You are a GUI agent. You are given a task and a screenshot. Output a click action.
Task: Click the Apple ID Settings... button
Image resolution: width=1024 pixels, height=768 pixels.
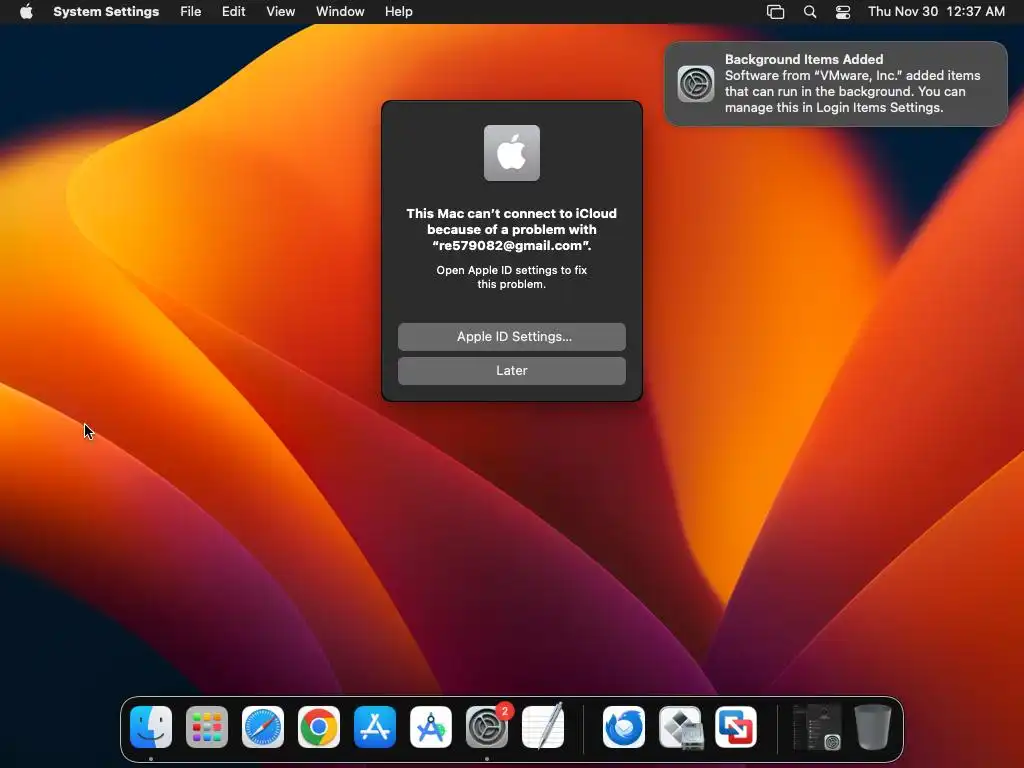(x=512, y=336)
